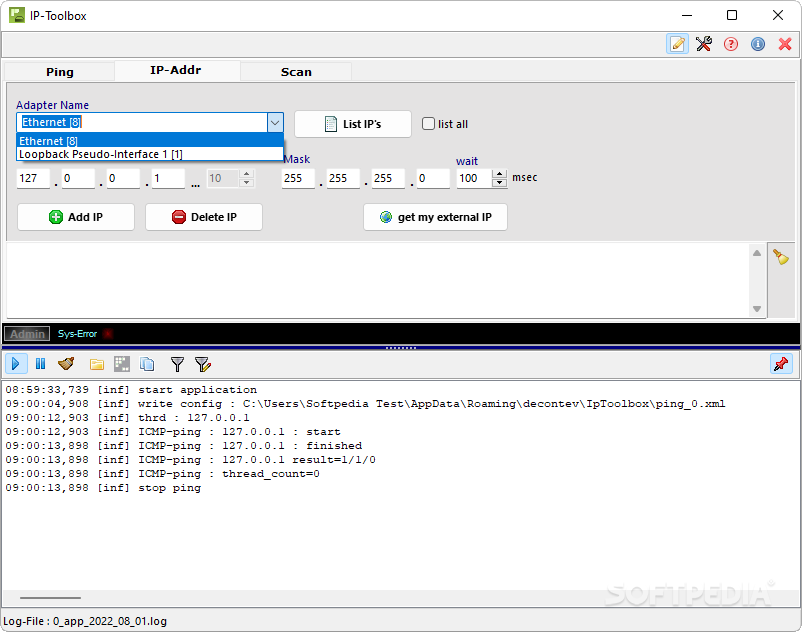Image resolution: width=802 pixels, height=632 pixels.
Task: Click the 'result=1/1/0' log line
Action: point(190,460)
